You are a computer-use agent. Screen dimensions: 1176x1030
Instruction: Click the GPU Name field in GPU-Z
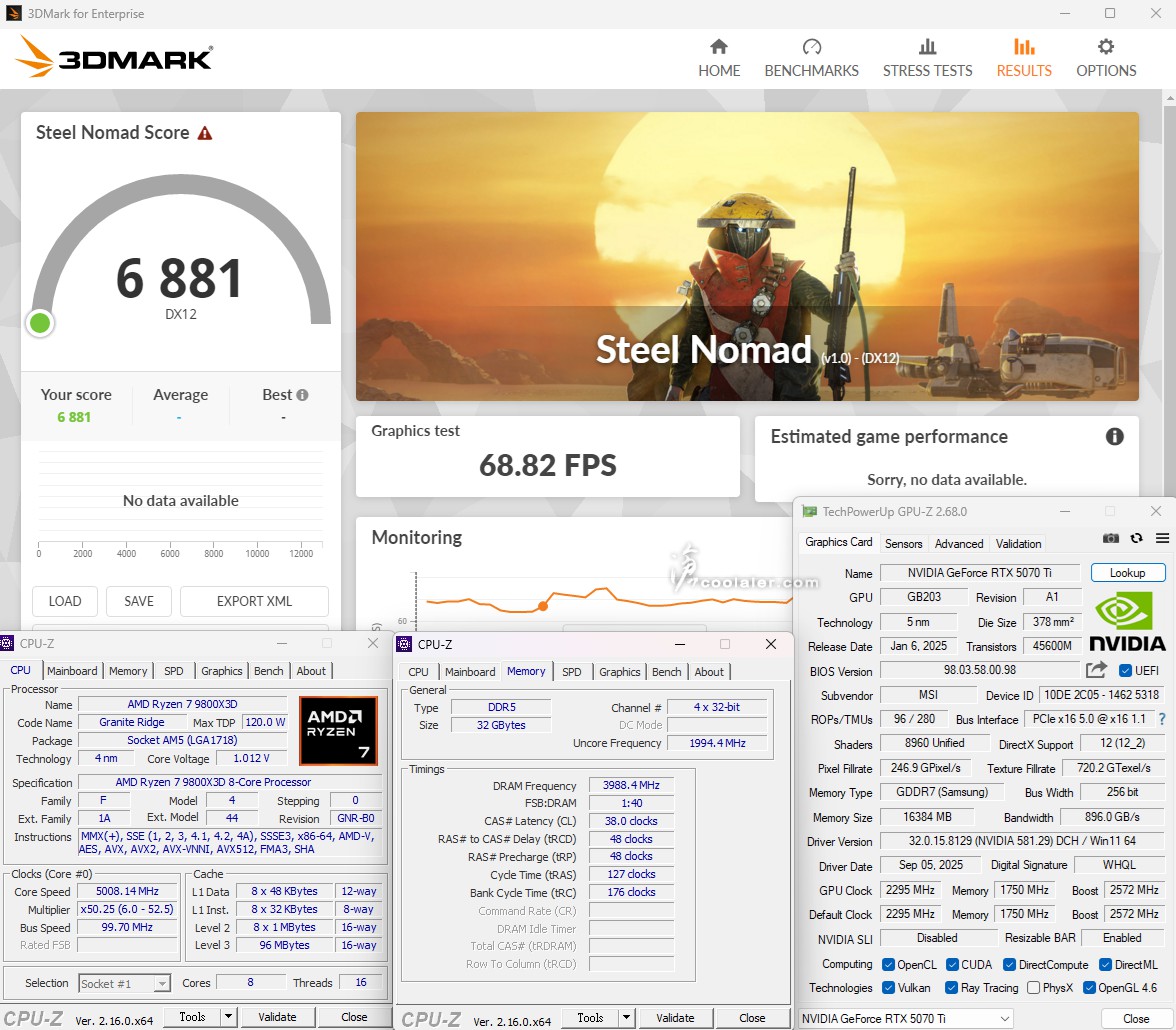[x=980, y=573]
